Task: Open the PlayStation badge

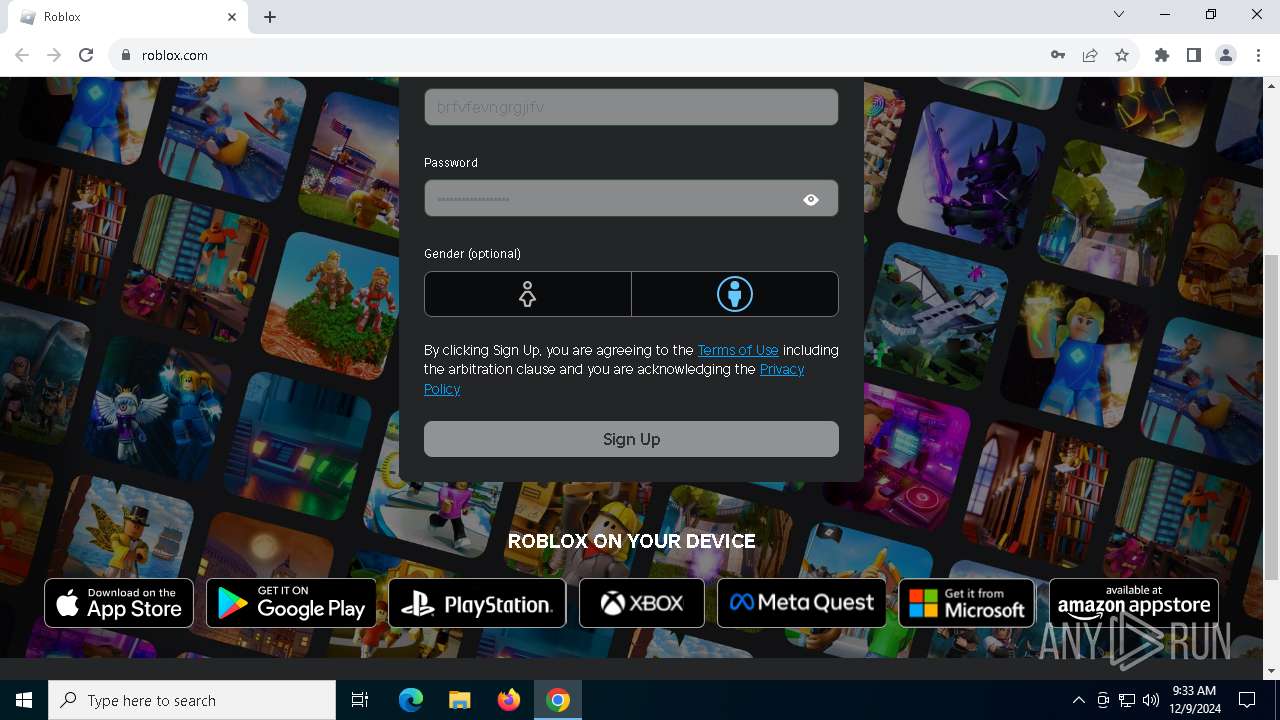Action: (477, 603)
